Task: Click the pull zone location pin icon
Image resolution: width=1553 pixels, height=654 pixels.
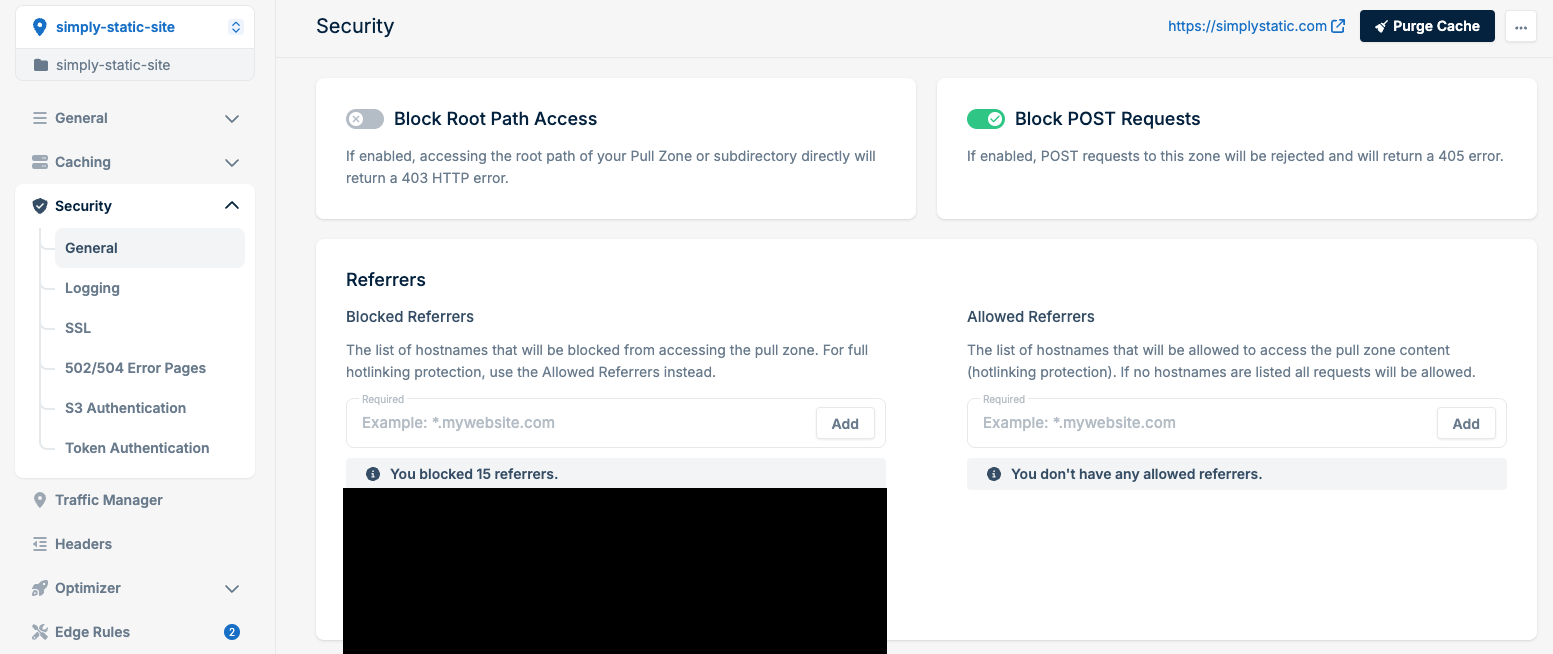Action: coord(39,26)
